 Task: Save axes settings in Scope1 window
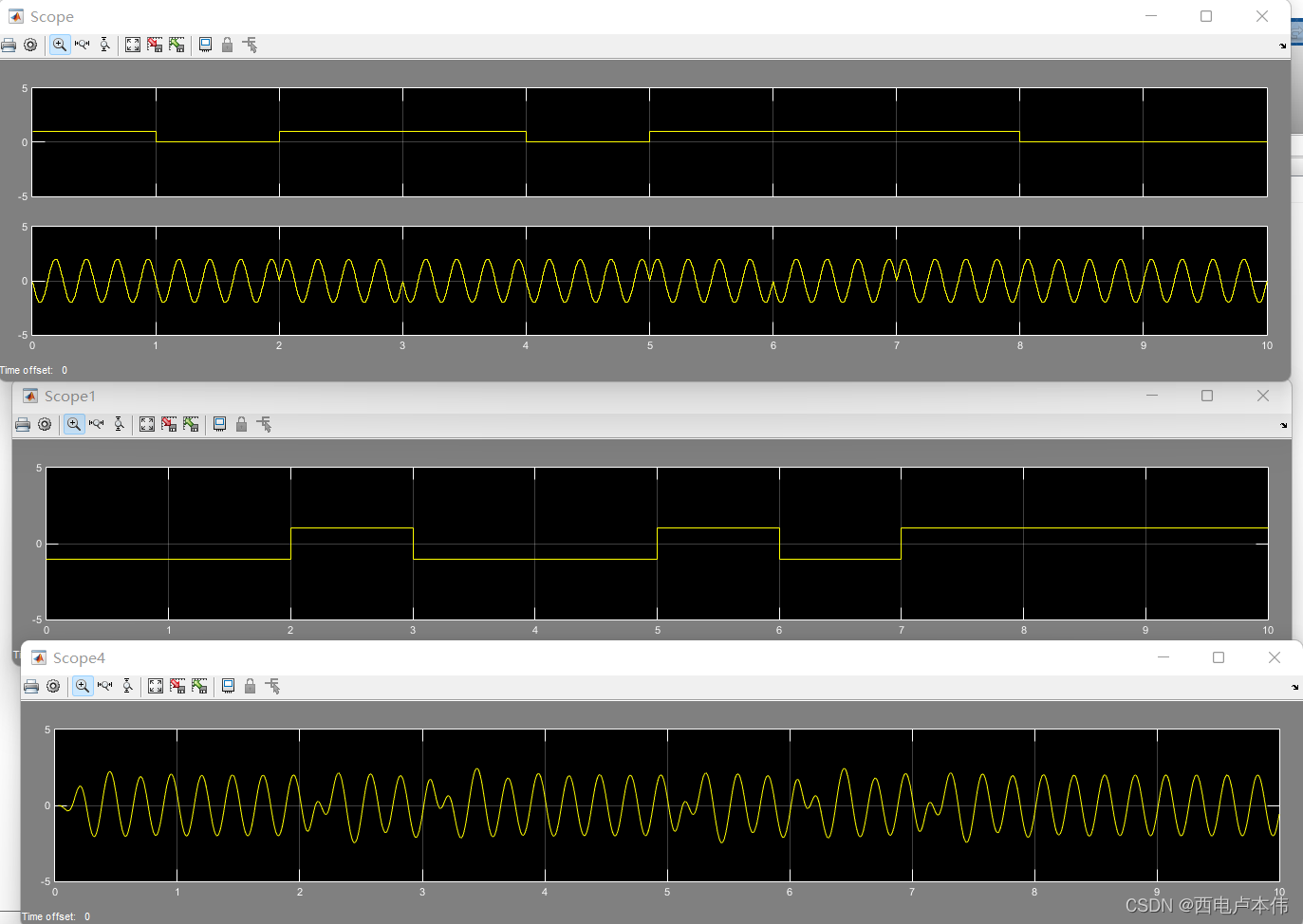(x=169, y=424)
